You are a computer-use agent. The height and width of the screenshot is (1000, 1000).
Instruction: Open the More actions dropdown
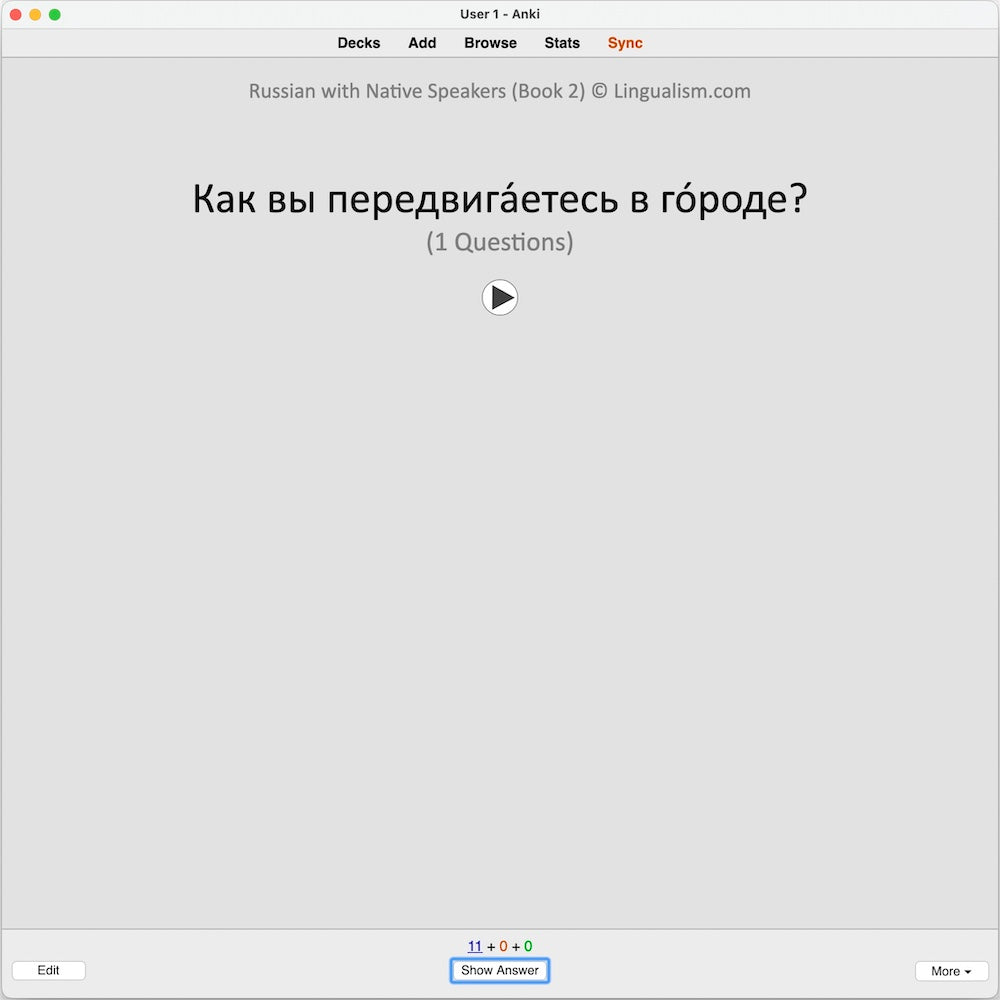[951, 971]
